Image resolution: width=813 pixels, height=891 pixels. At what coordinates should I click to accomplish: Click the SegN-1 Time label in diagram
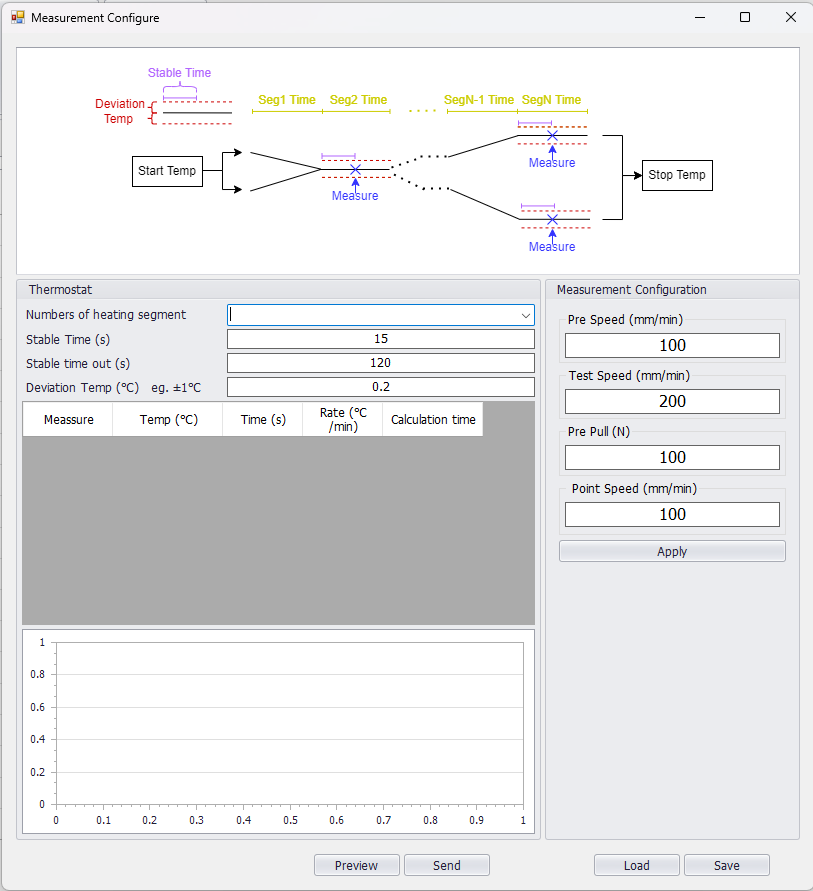click(x=479, y=99)
